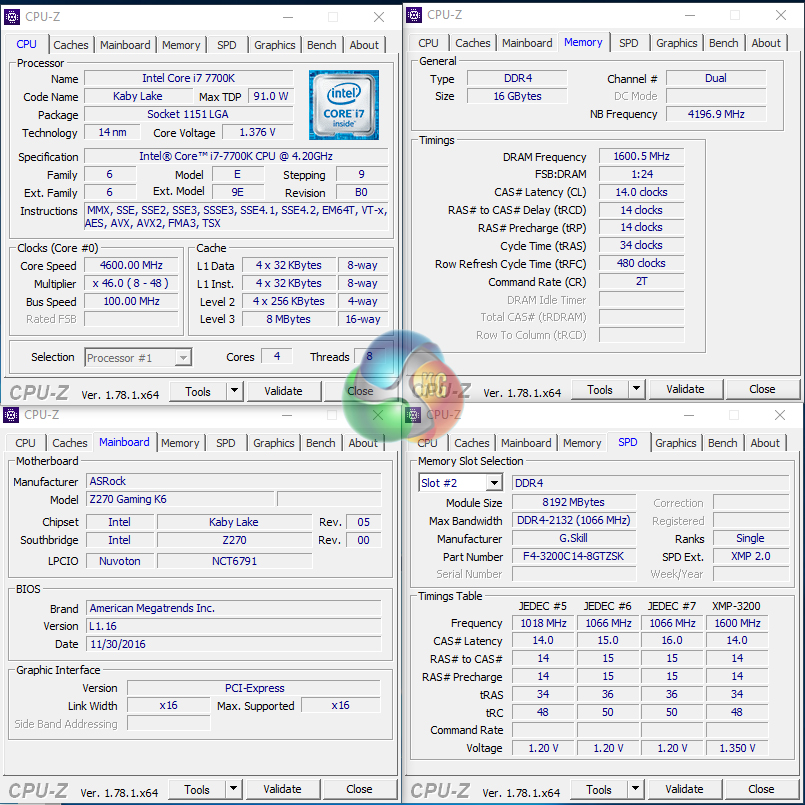805x805 pixels.
Task: Go to the About tab in the SPD window
Action: tap(765, 443)
